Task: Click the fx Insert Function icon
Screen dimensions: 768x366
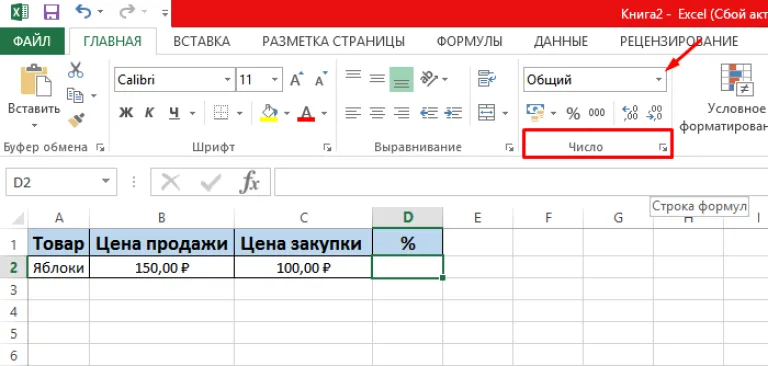Action: pyautogui.click(x=249, y=182)
